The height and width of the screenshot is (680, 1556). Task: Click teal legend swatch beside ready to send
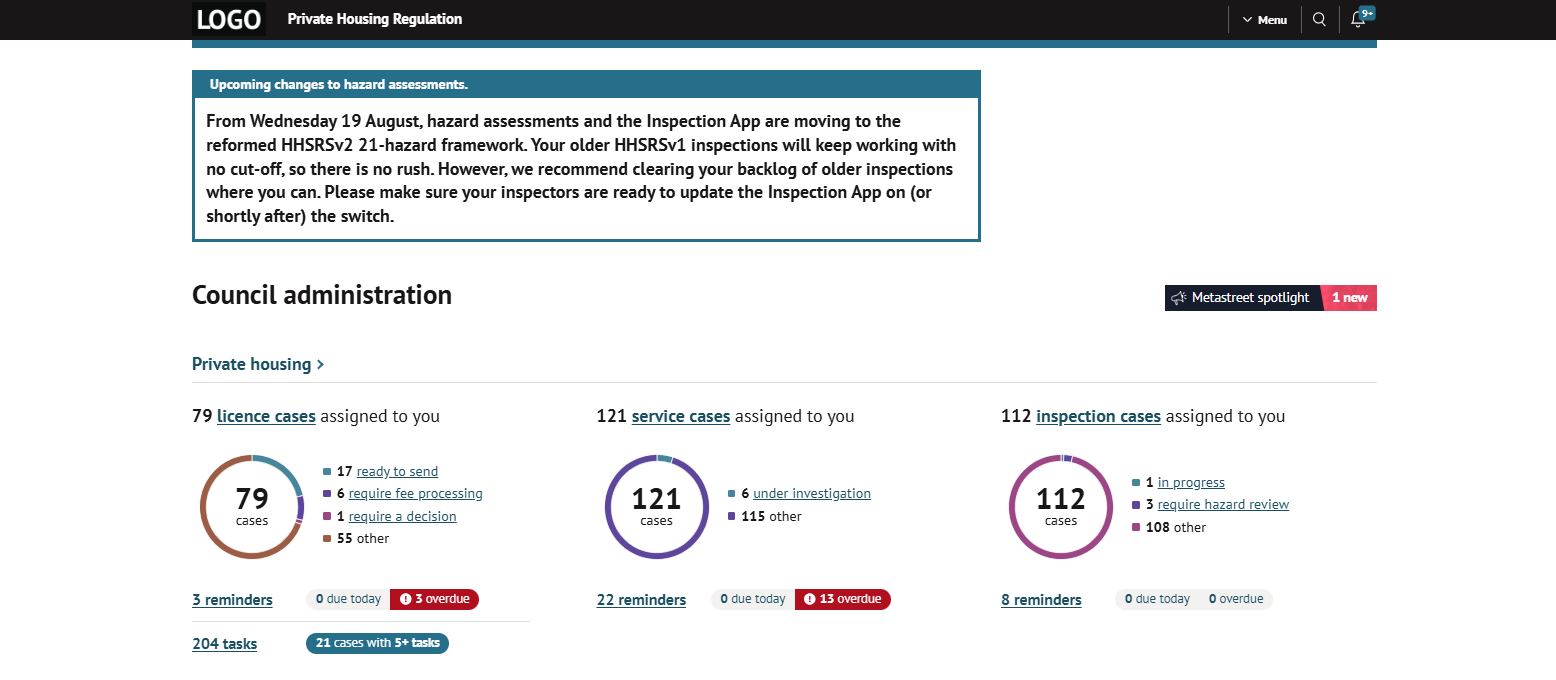[327, 472]
